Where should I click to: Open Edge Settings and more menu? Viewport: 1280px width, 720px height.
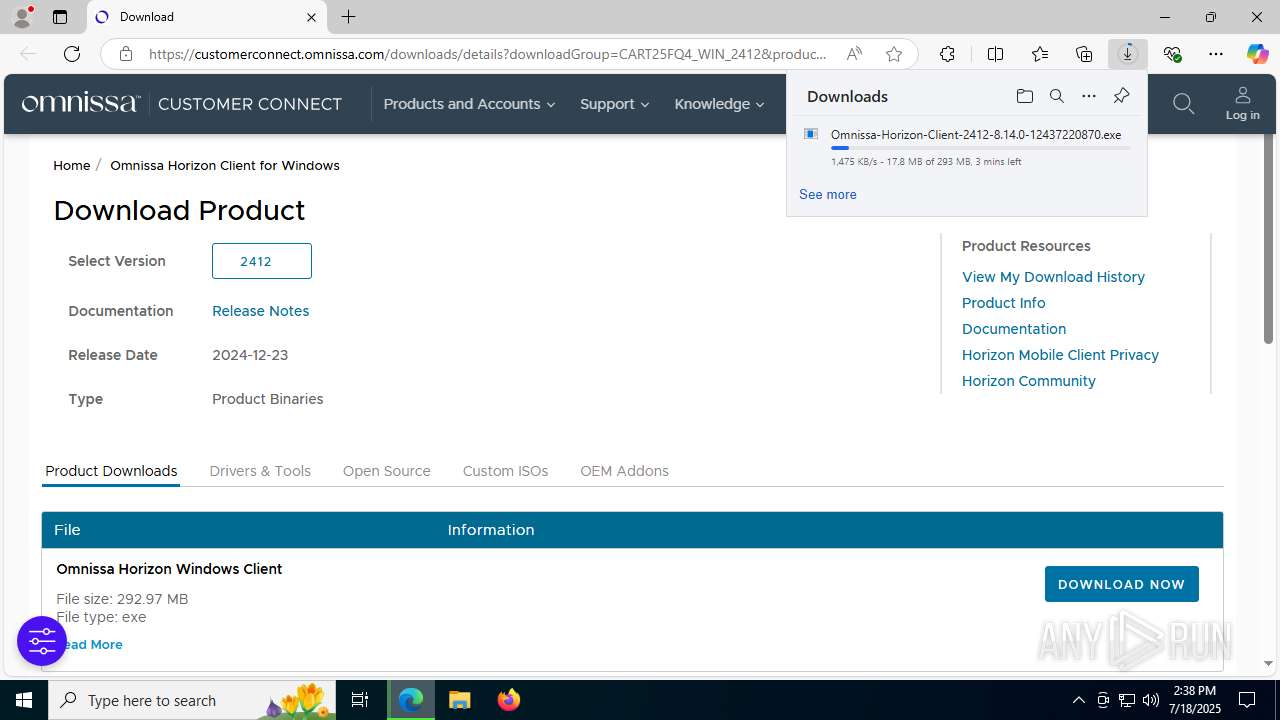1216,54
